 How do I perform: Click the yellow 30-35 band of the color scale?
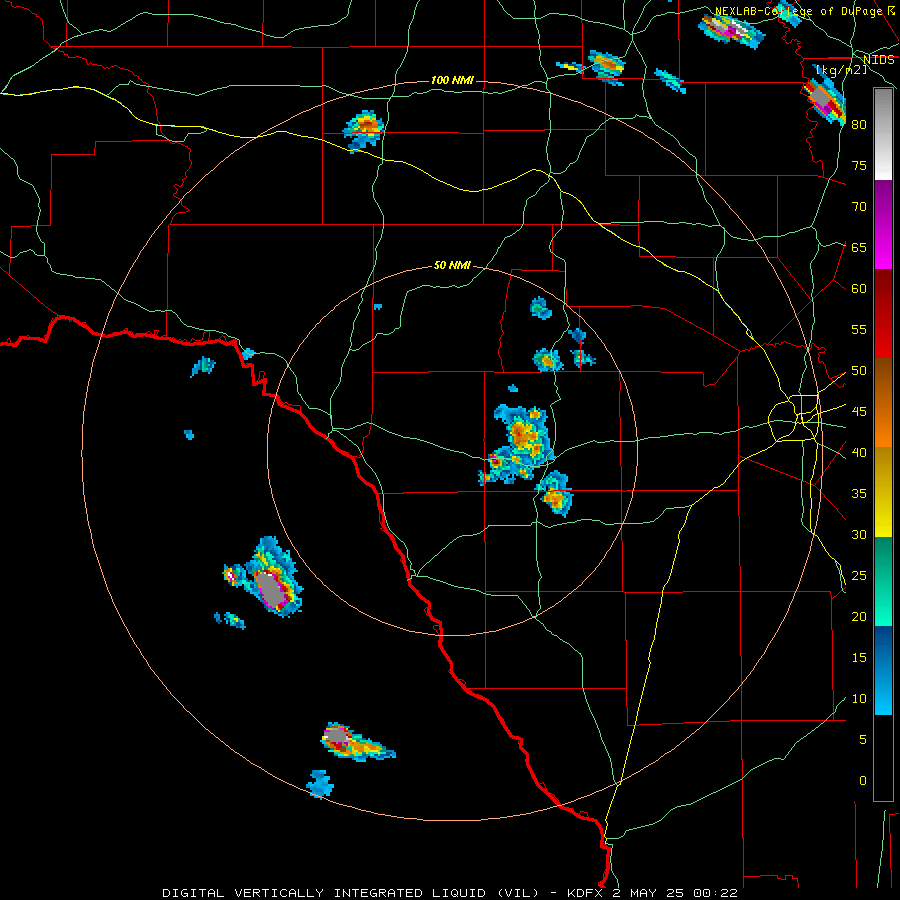pos(883,492)
